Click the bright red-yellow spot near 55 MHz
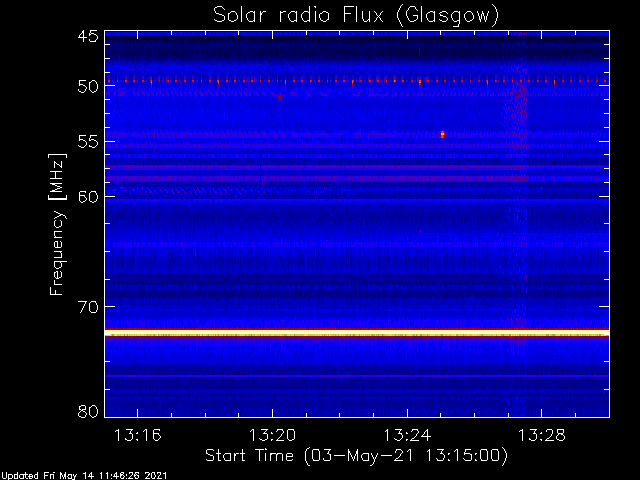Screen dimensions: 640x480 (442, 134)
